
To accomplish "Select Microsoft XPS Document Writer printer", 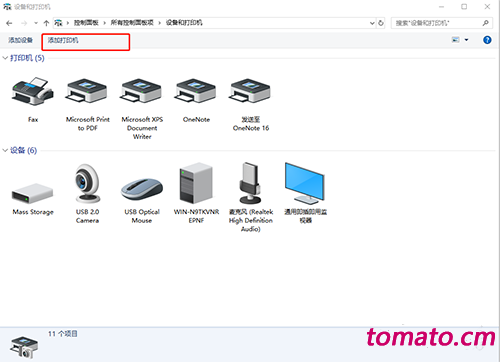I will pos(142,92).
